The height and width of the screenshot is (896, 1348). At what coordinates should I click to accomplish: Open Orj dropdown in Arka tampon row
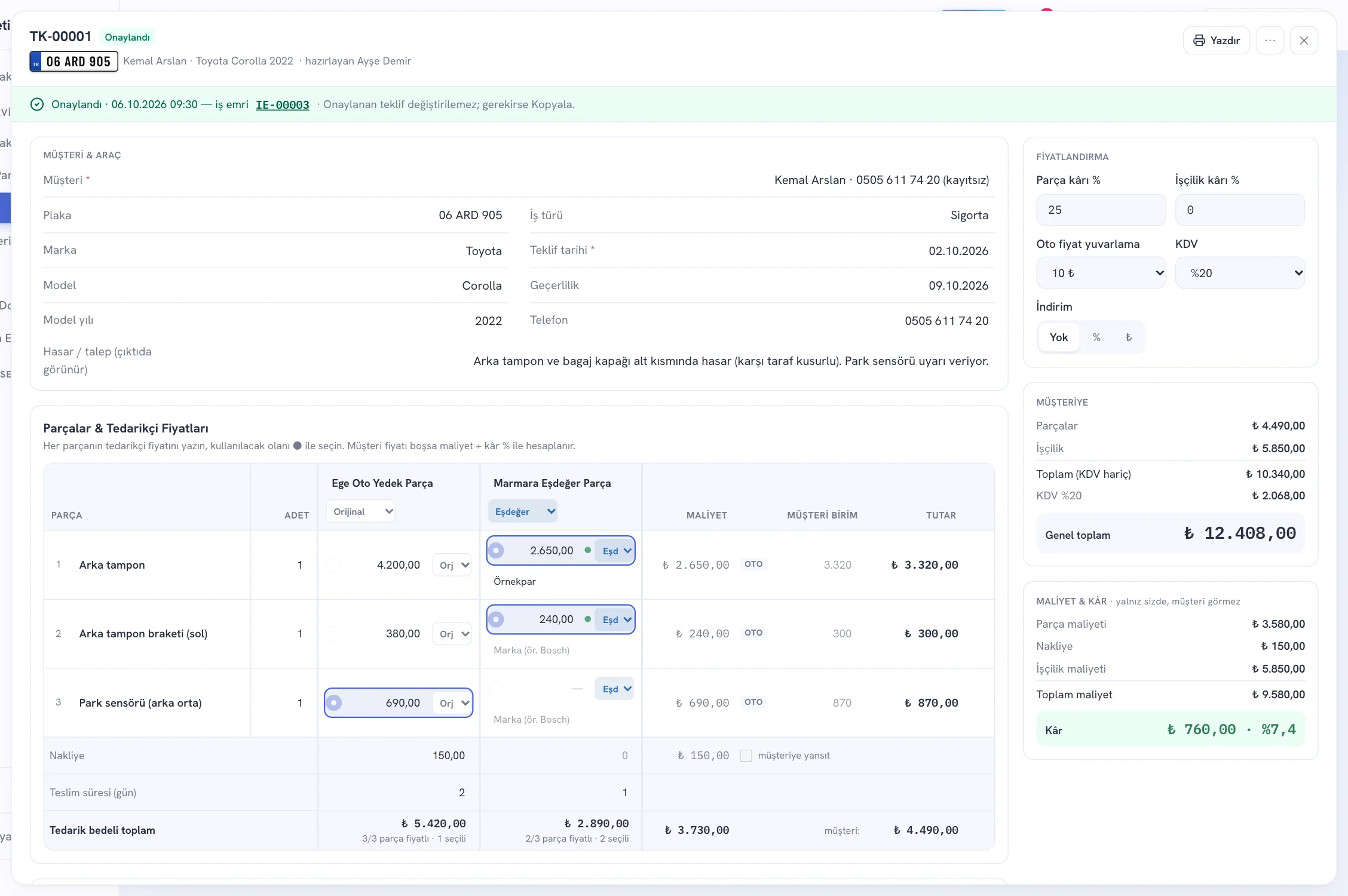coord(452,565)
